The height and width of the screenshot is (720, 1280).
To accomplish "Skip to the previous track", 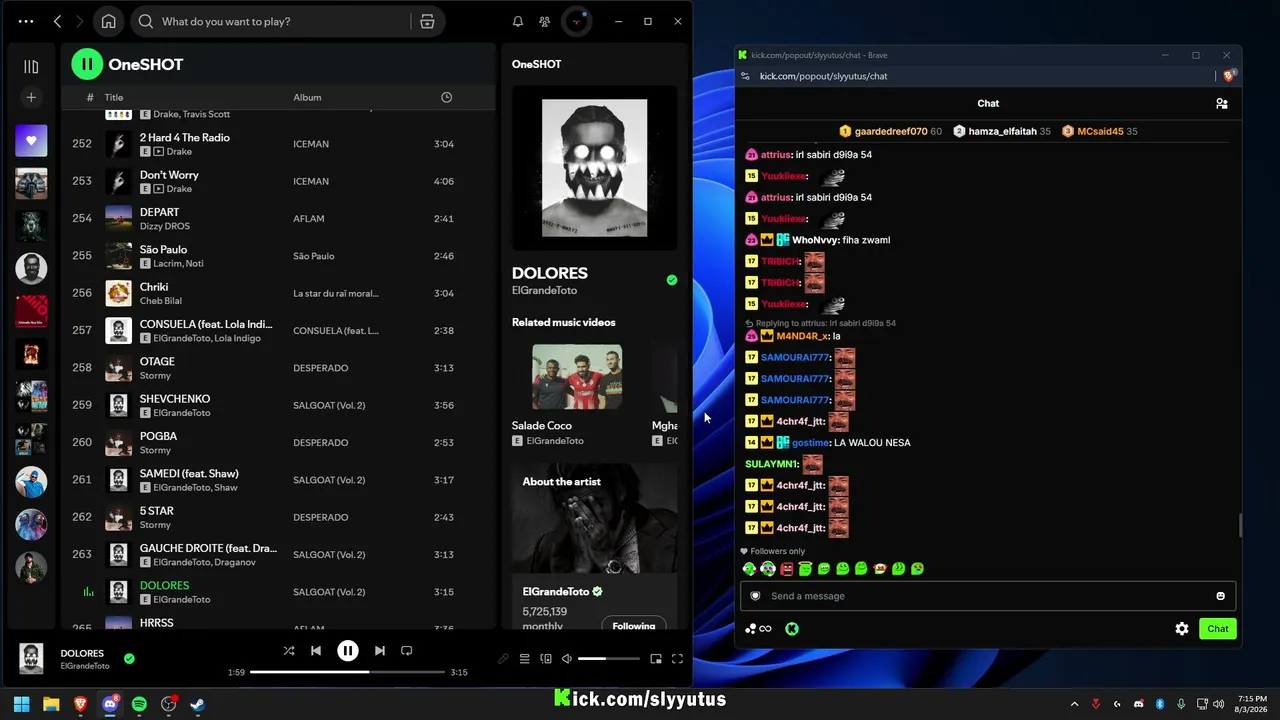I will pos(316,651).
